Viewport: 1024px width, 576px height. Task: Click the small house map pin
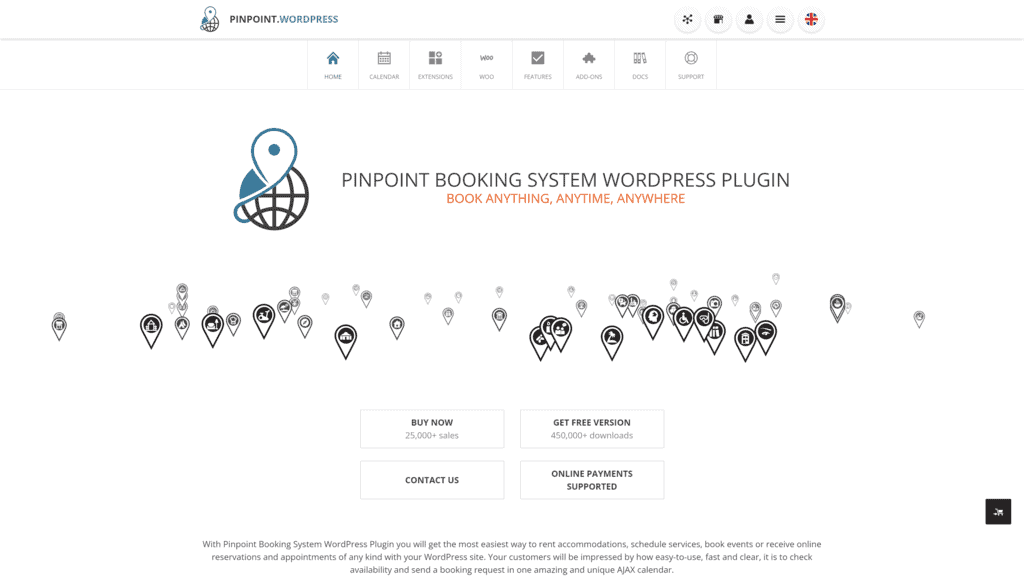tap(397, 327)
